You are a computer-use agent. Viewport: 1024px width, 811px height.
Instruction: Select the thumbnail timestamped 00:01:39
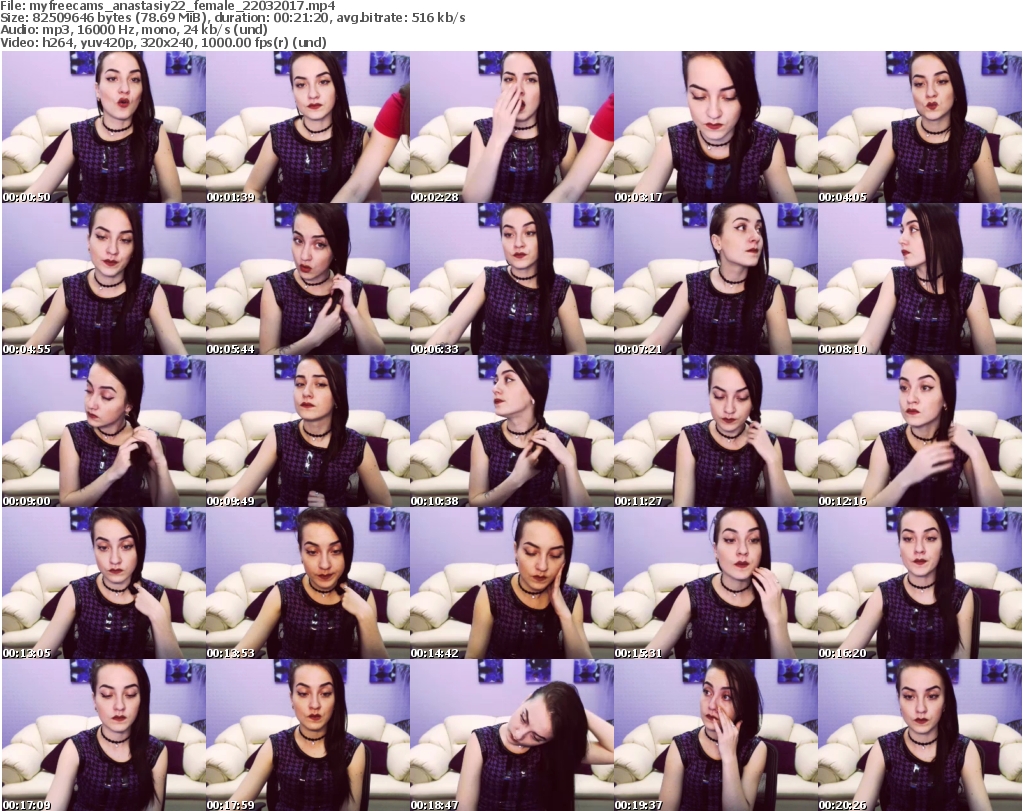pos(308,127)
